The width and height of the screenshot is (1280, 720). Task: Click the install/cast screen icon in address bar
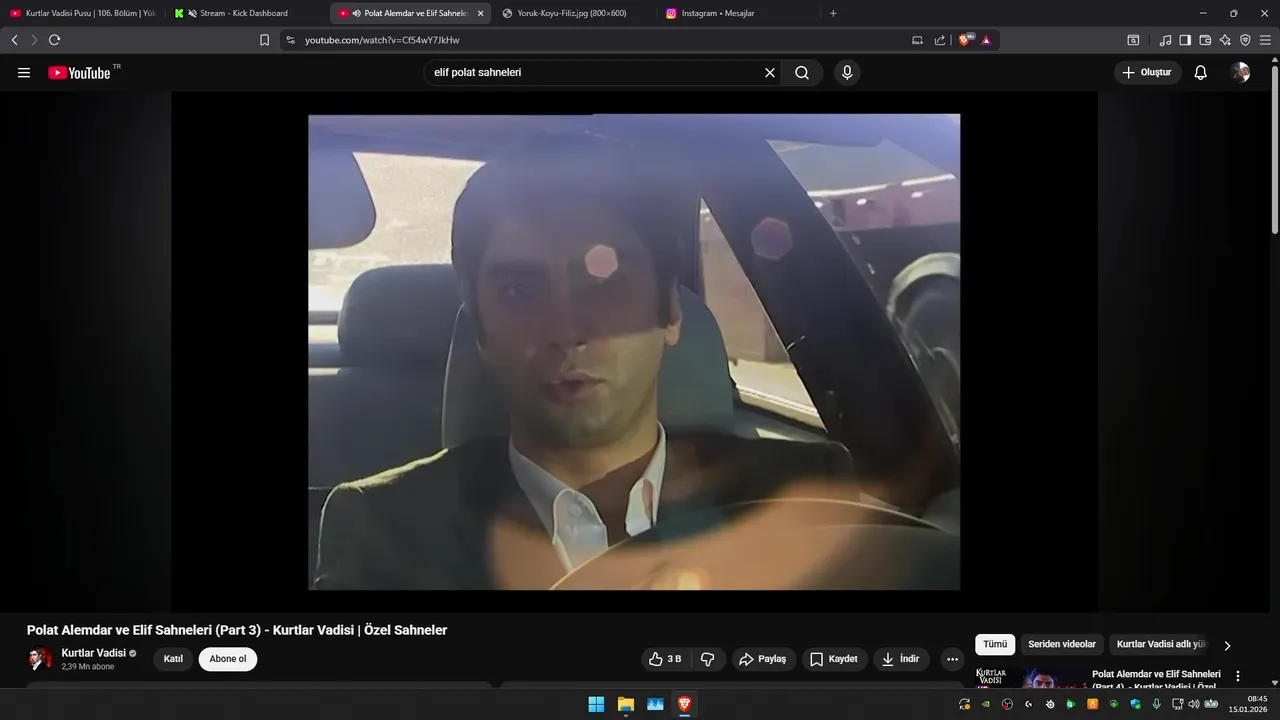point(917,40)
